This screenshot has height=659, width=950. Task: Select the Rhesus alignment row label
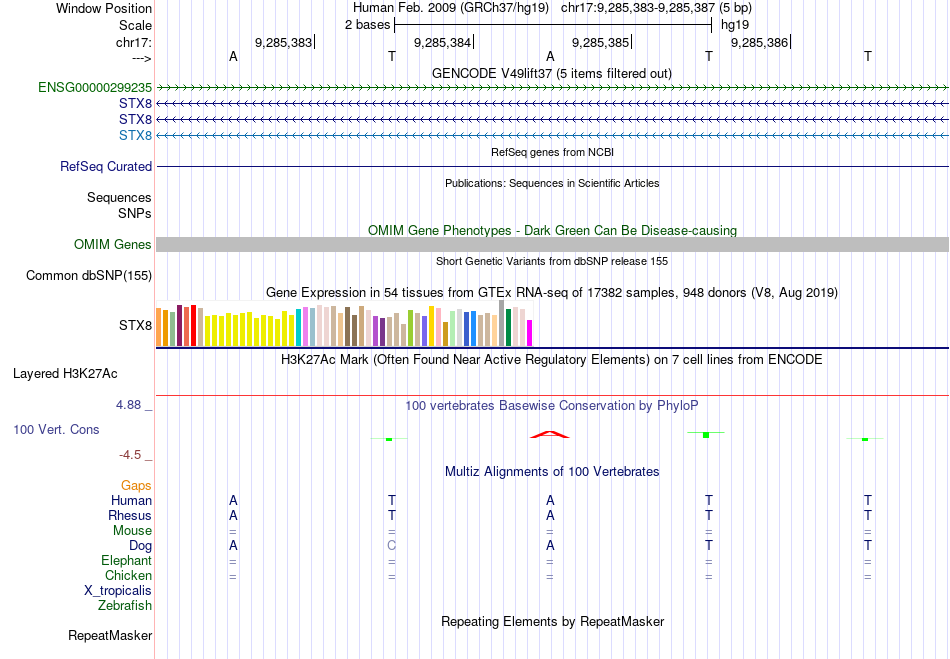(x=130, y=515)
